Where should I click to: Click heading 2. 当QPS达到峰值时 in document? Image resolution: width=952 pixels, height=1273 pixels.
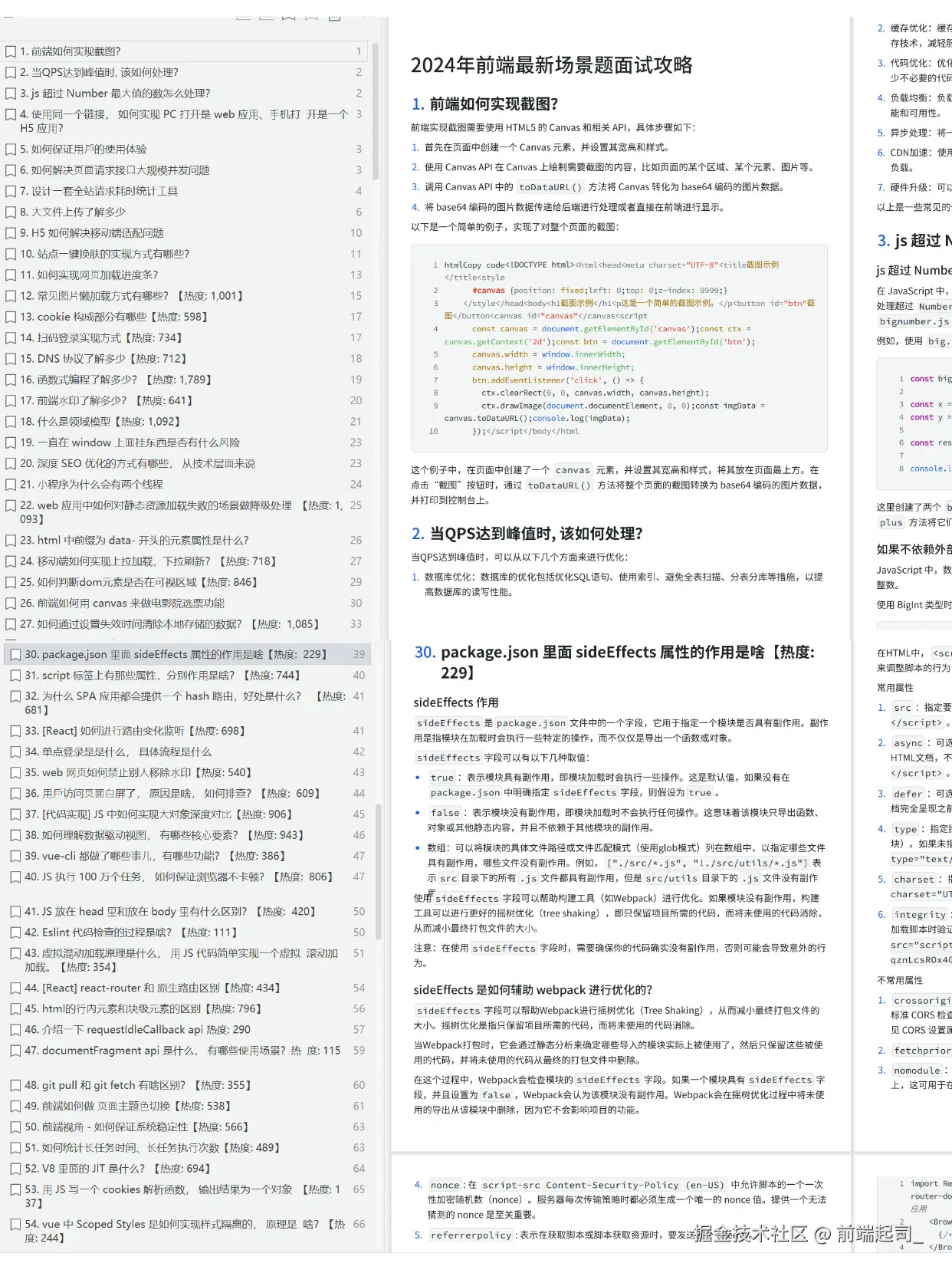pyautogui.click(x=527, y=534)
